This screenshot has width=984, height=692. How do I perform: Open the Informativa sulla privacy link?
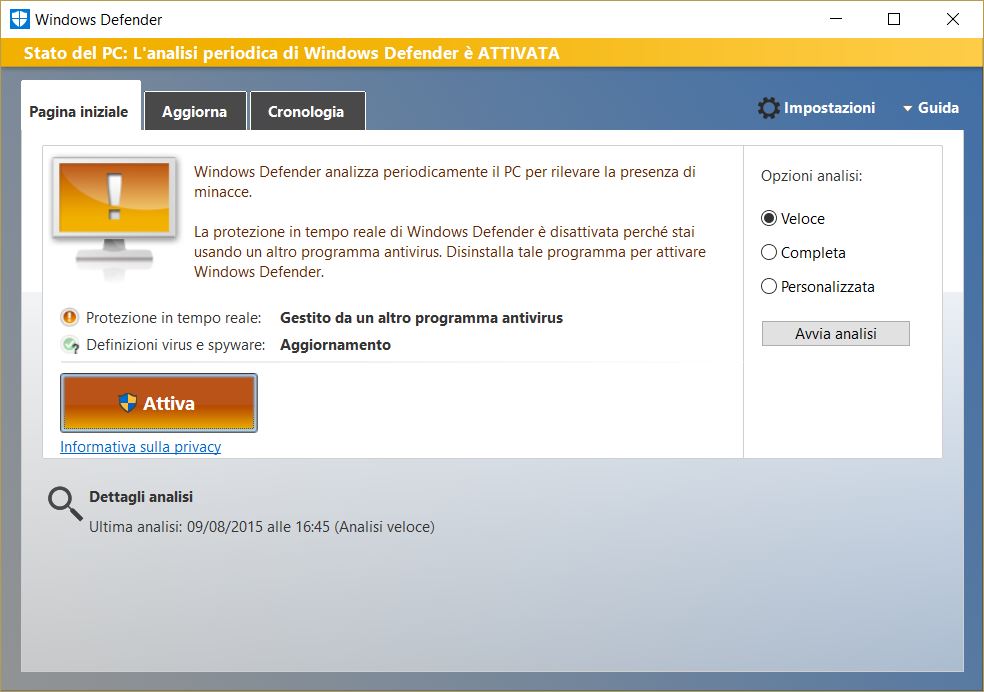(141, 447)
